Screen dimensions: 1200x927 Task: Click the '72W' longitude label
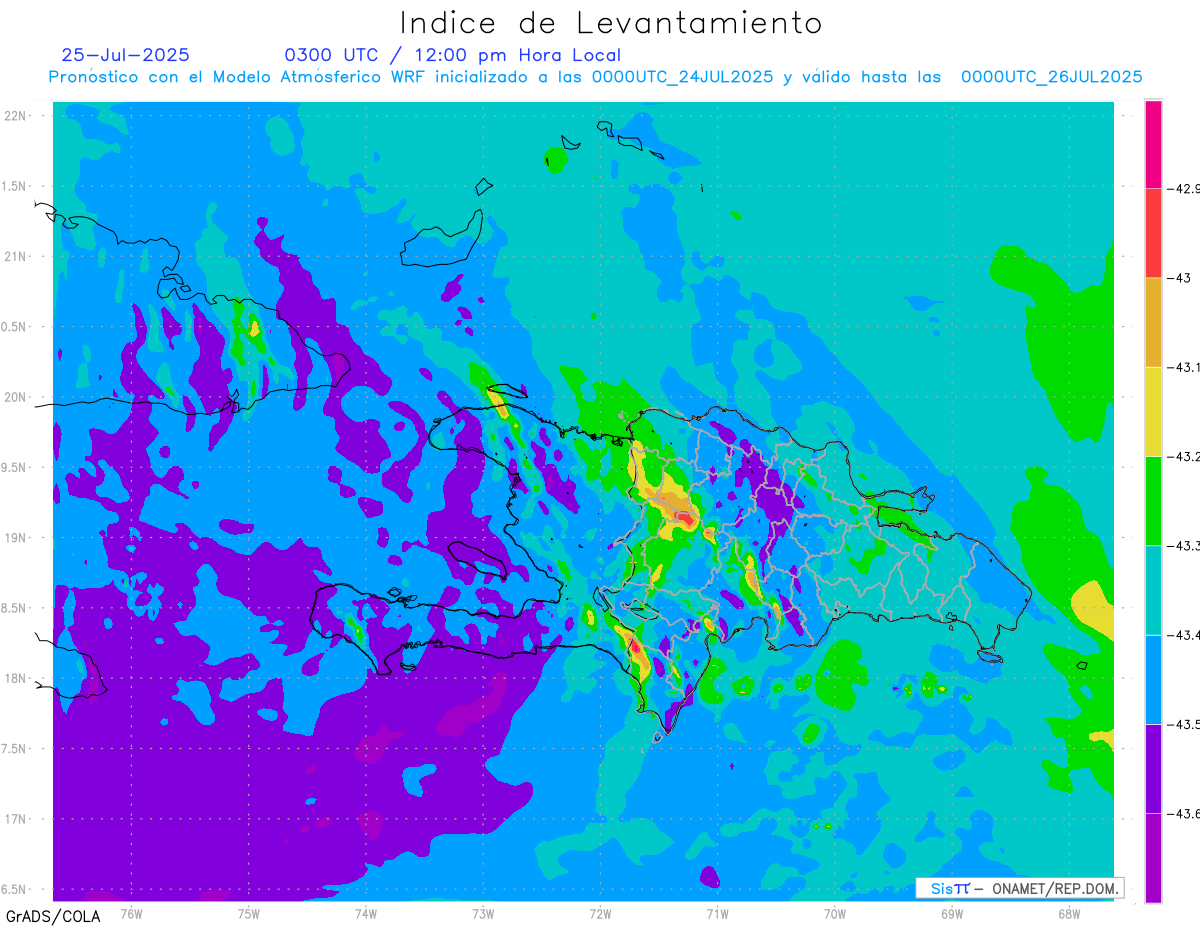(600, 914)
